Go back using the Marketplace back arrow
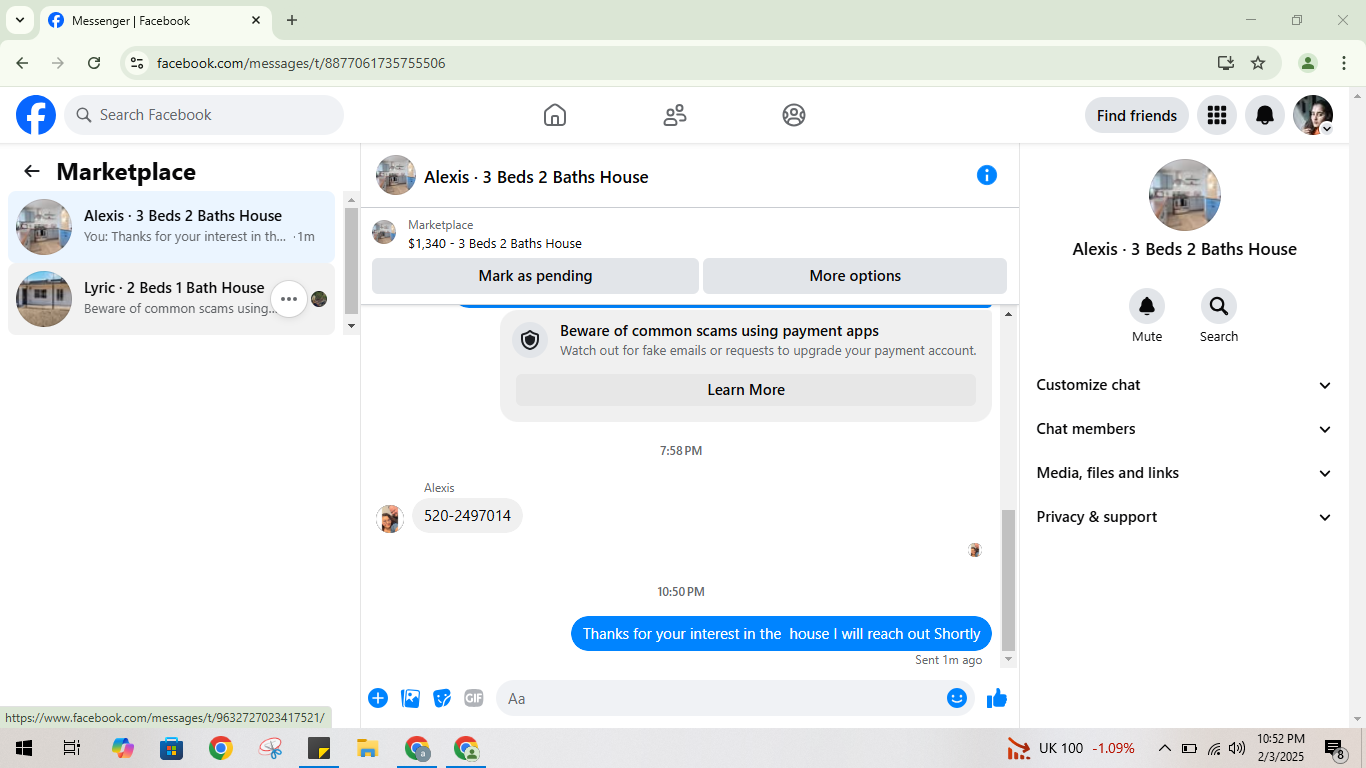Screen dimensions: 1366x768 click(32, 171)
